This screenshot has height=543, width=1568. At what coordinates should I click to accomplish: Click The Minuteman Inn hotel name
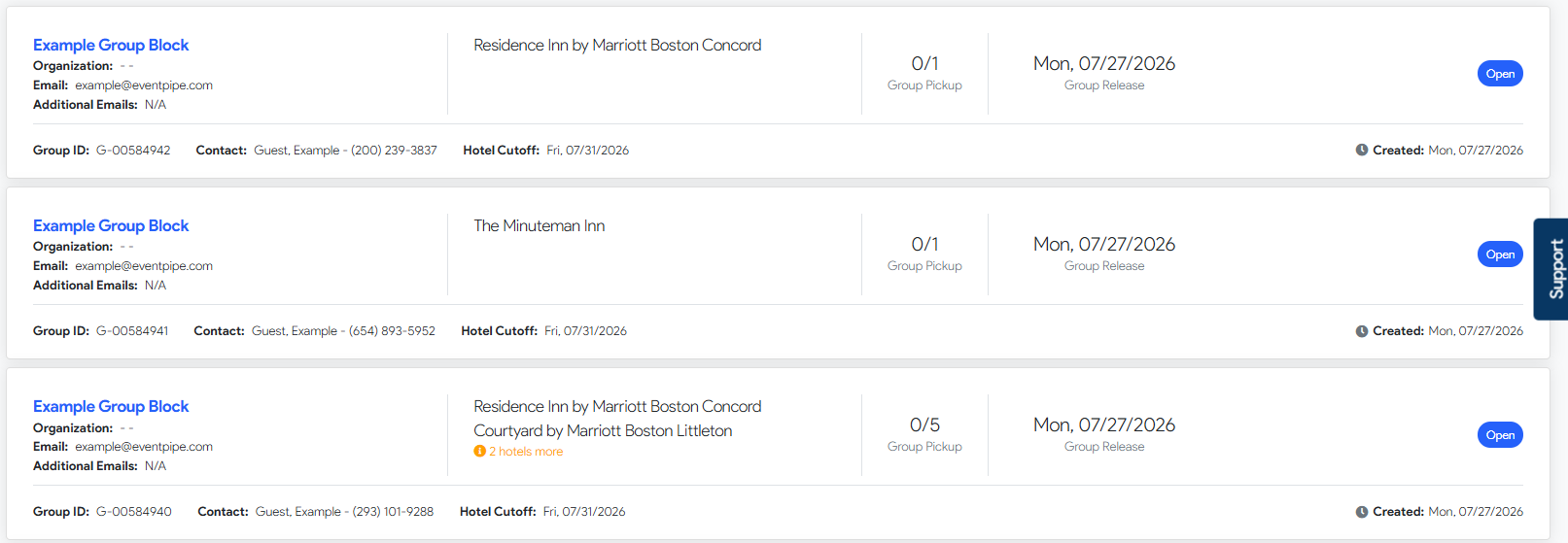point(540,226)
